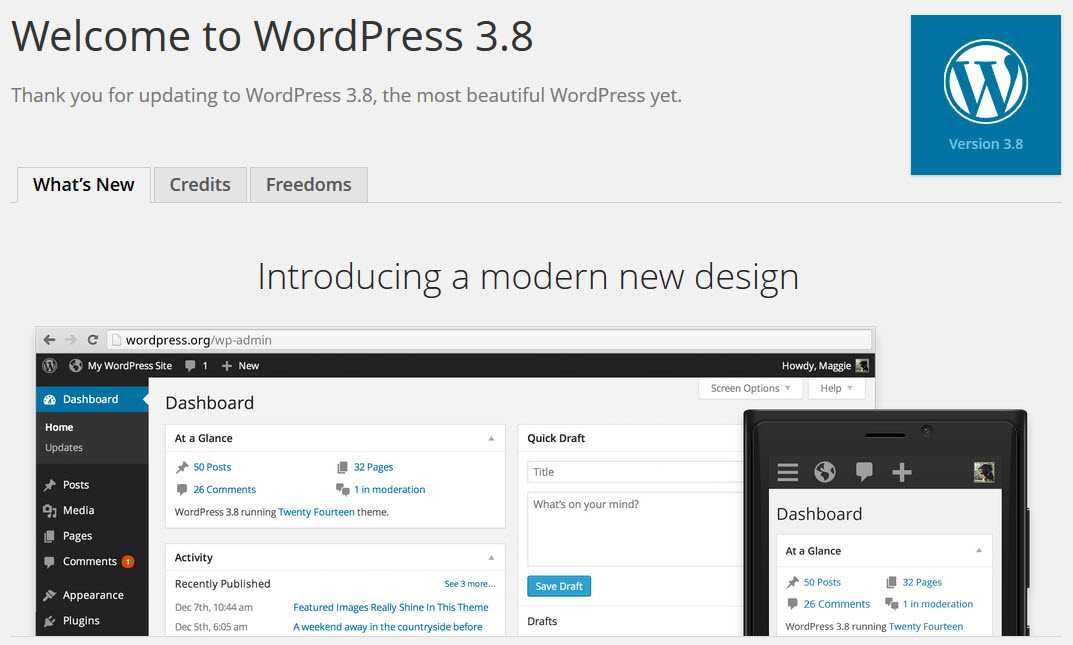Image resolution: width=1073 pixels, height=645 pixels.
Task: Open Pages in the sidebar
Action: (x=77, y=536)
